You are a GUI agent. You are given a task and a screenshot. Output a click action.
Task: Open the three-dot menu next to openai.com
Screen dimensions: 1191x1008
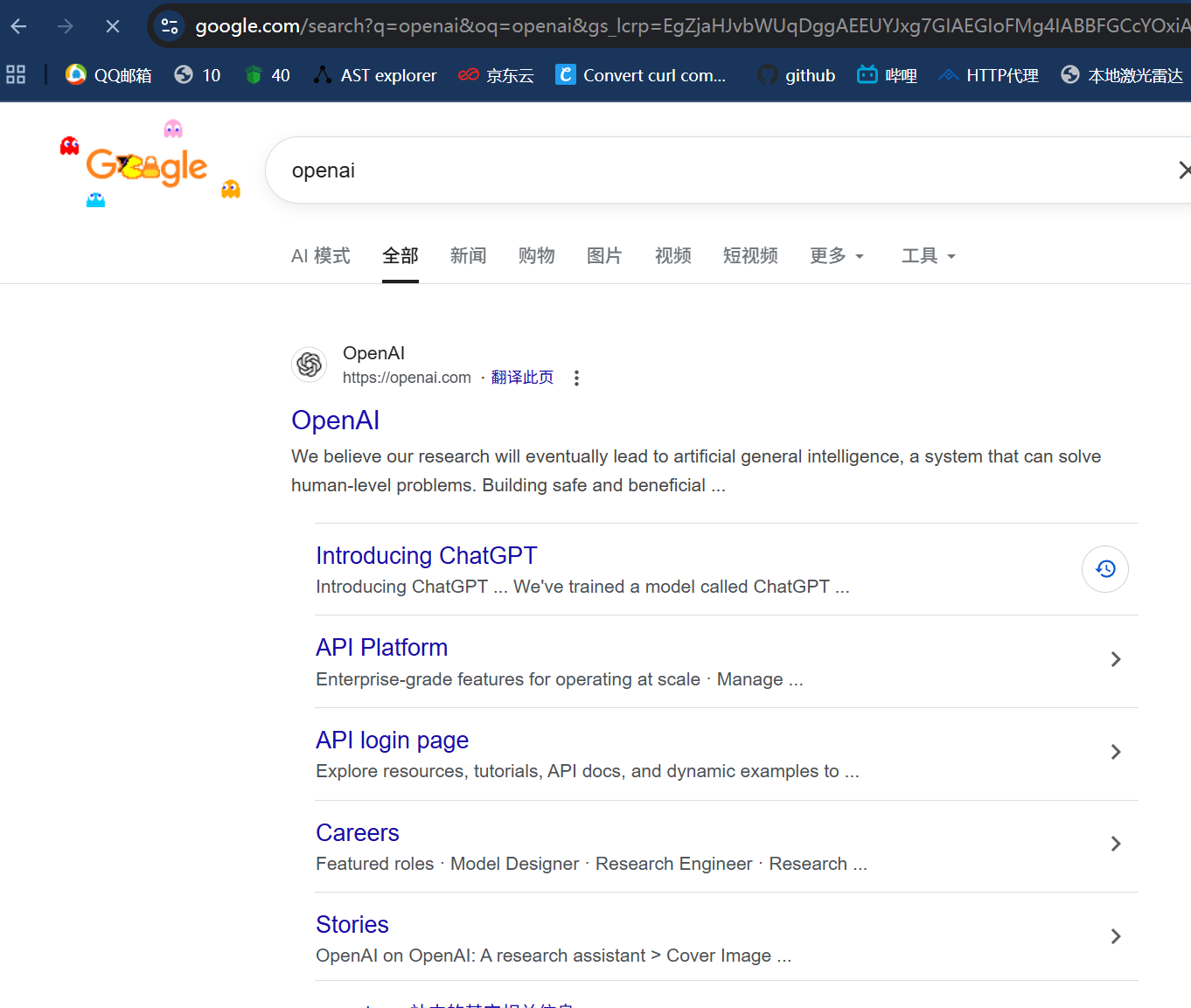[x=576, y=378]
